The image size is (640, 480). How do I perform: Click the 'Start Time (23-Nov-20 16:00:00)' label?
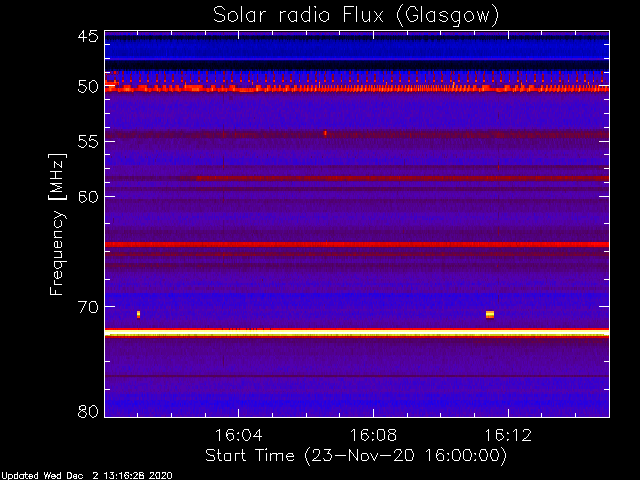click(x=356, y=456)
